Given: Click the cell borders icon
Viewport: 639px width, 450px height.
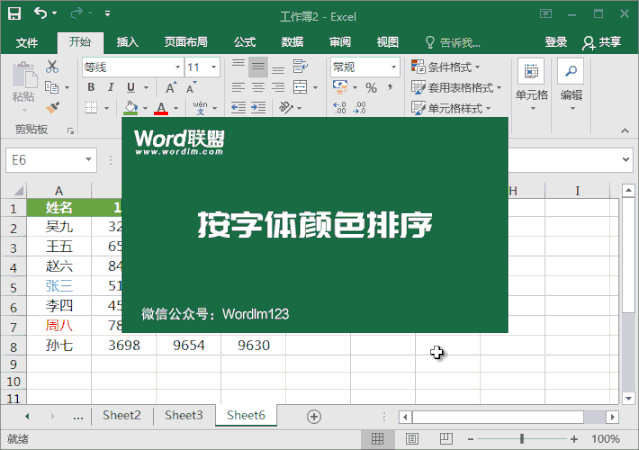Looking at the screenshot, I should point(91,108).
